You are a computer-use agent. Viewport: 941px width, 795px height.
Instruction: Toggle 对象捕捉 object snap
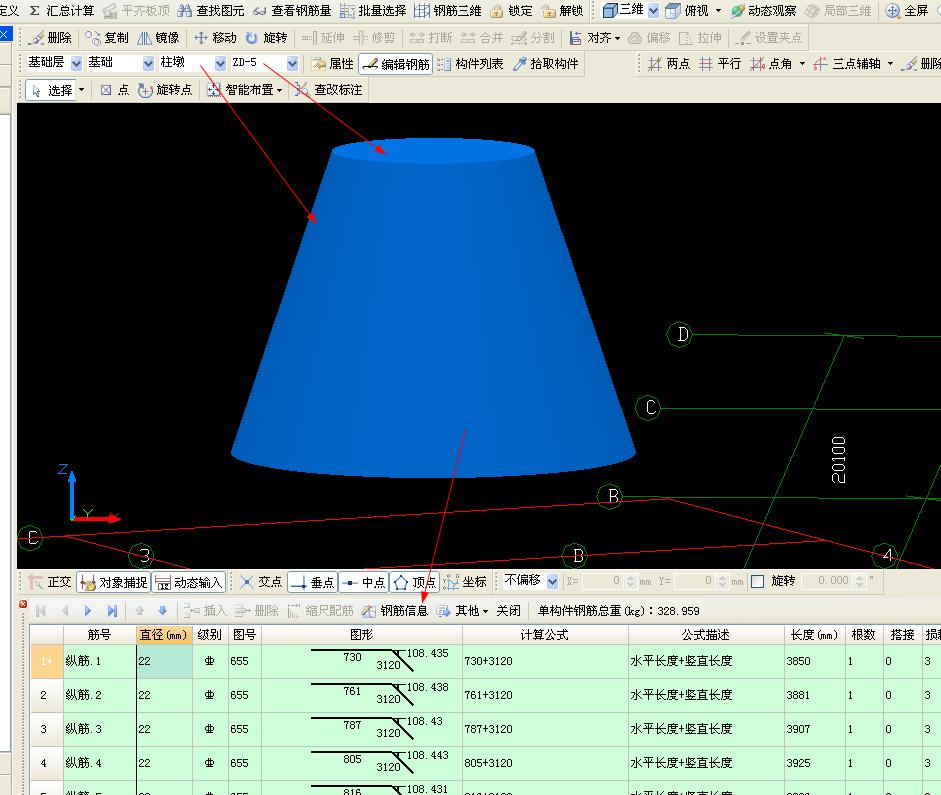[113, 582]
